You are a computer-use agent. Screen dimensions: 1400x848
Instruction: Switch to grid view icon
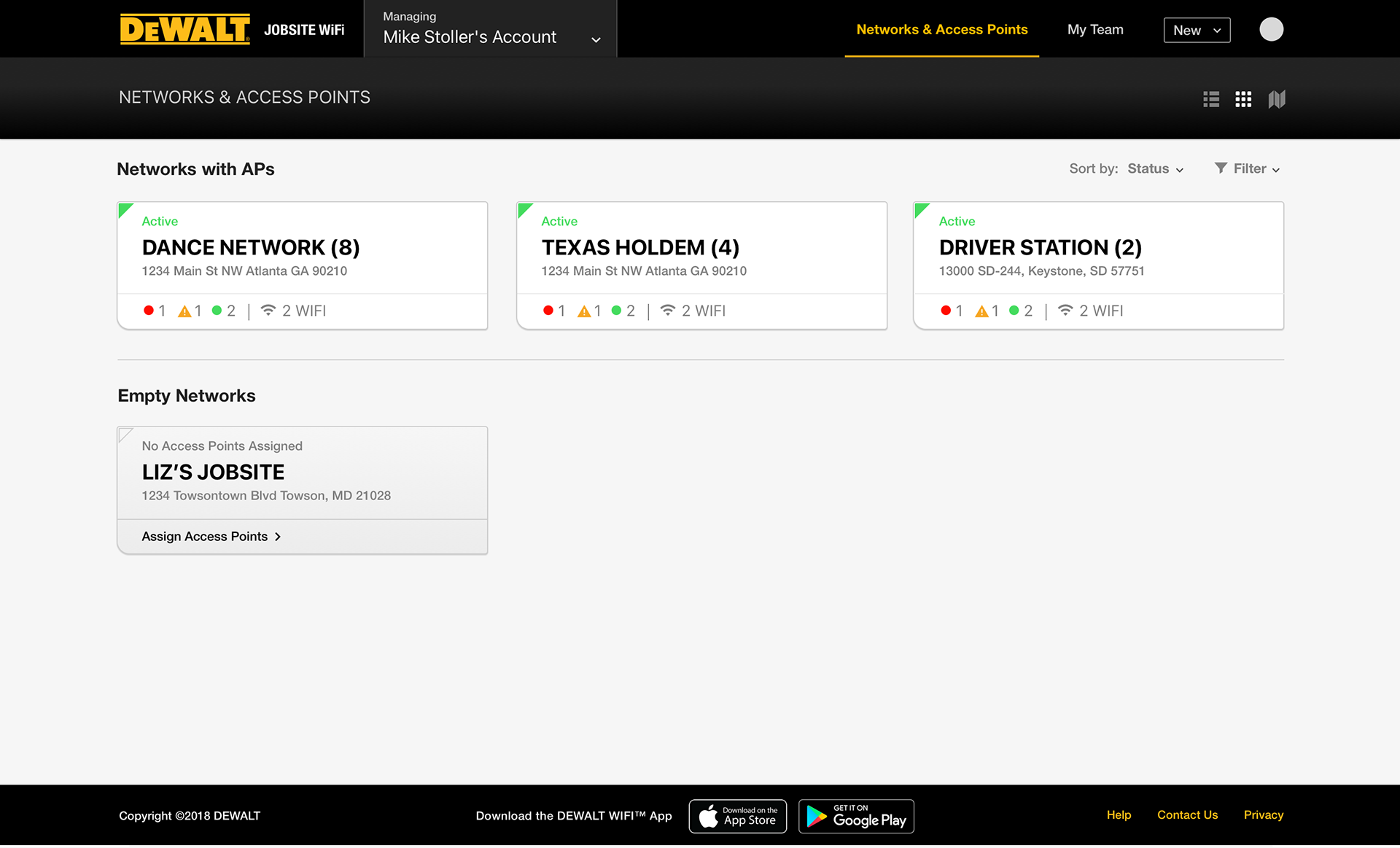[1243, 99]
